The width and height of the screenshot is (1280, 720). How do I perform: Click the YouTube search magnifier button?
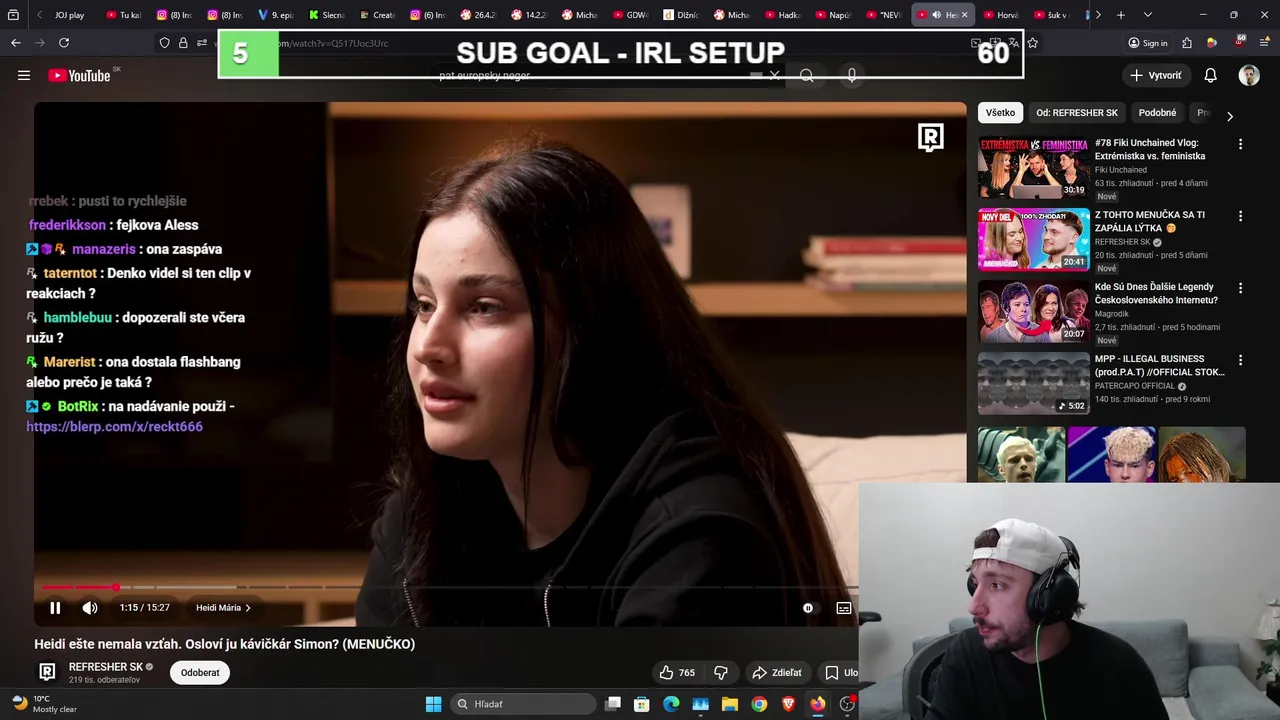pyautogui.click(x=807, y=76)
